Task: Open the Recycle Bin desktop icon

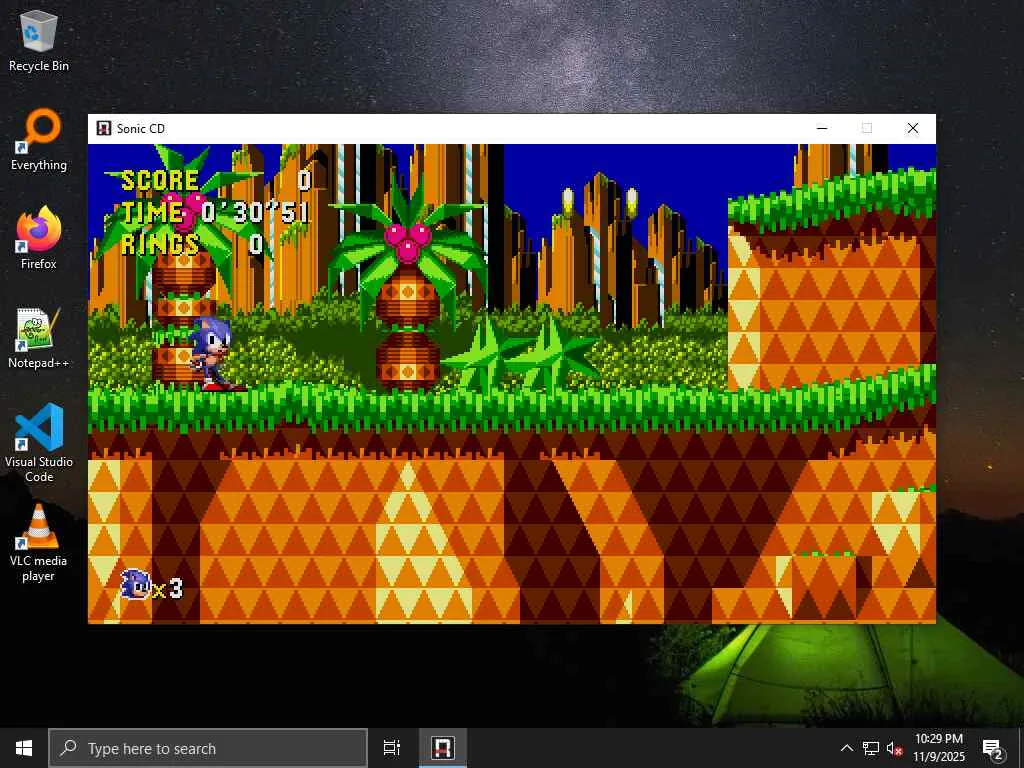Action: click(x=39, y=40)
